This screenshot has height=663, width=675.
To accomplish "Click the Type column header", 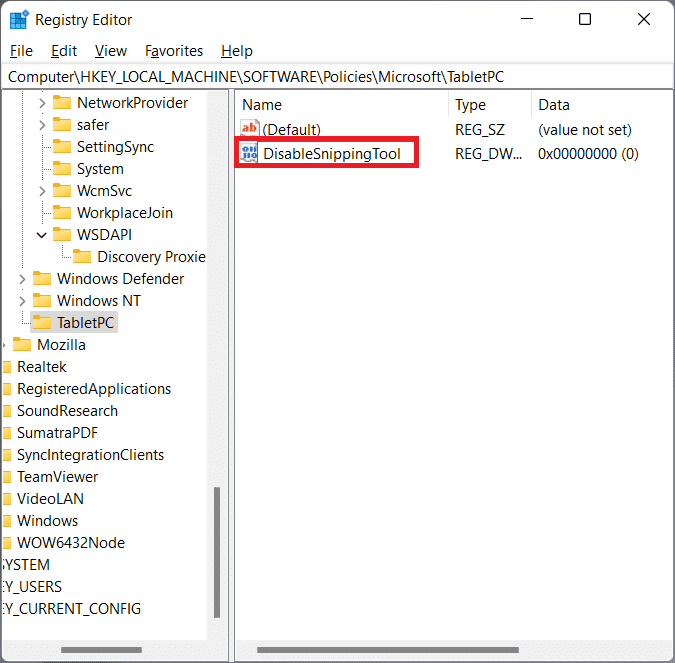I will (490, 105).
